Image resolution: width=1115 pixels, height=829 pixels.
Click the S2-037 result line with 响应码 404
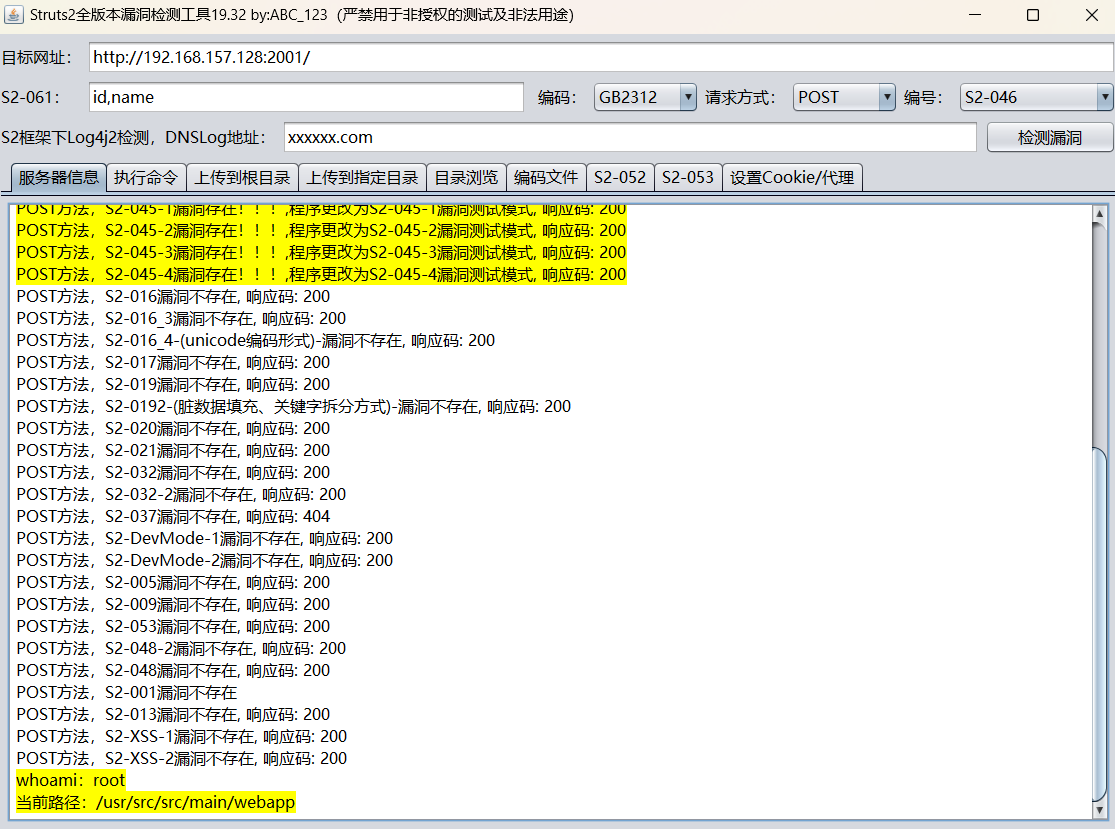(173, 517)
